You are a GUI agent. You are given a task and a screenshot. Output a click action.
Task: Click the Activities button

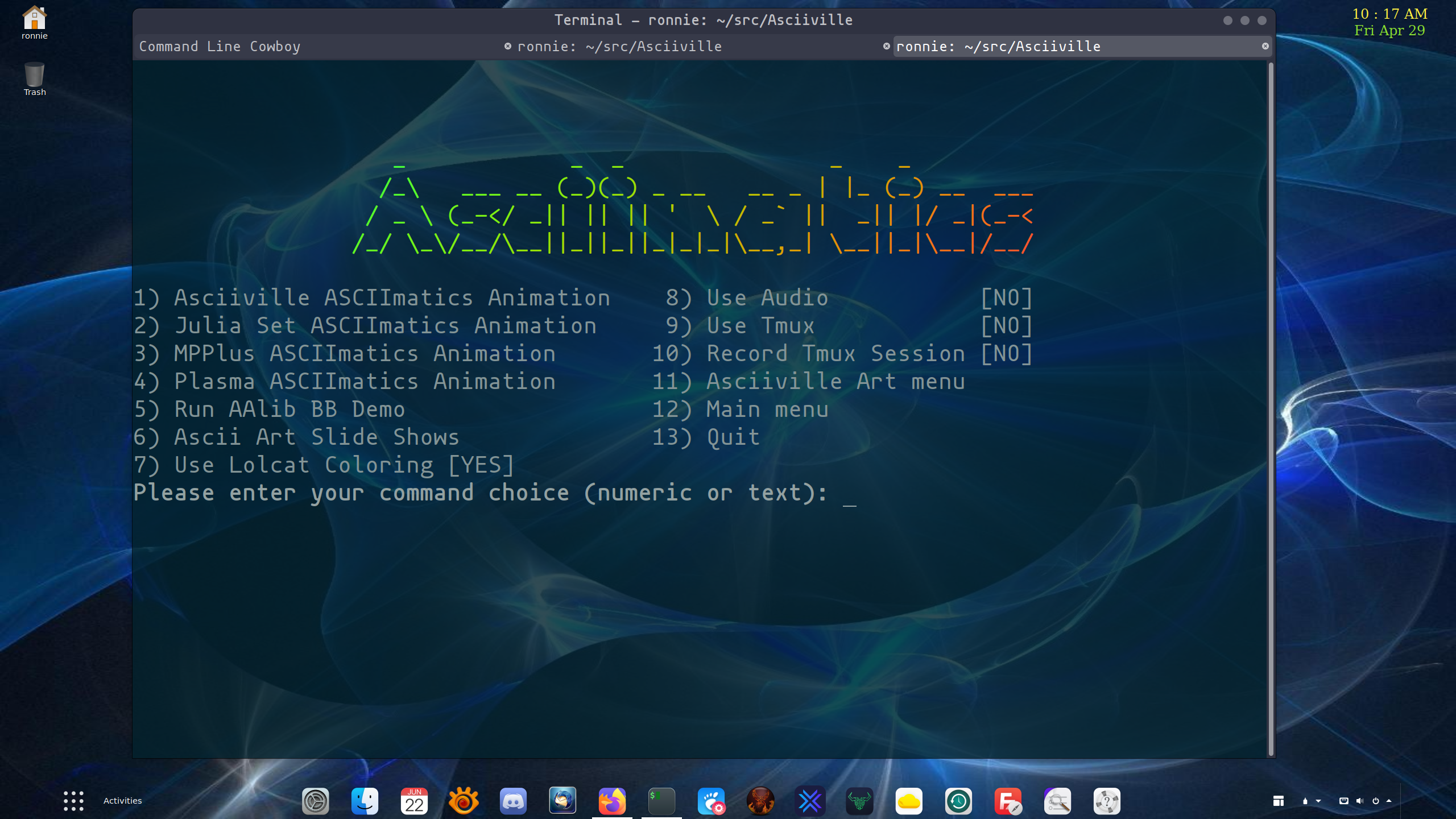pos(122,801)
